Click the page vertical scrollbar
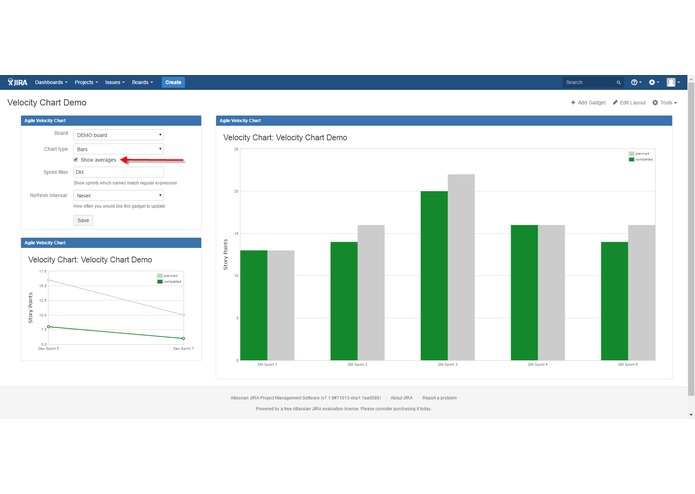This screenshot has height=494, width=695. (691, 239)
